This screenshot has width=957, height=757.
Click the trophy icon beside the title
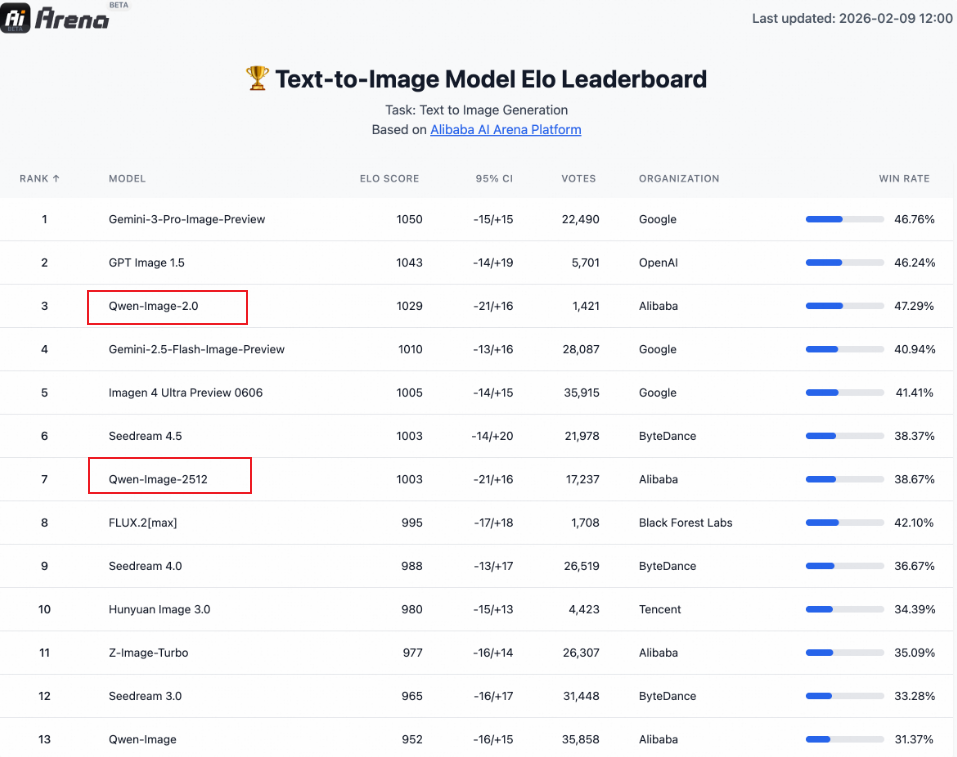pyautogui.click(x=257, y=79)
